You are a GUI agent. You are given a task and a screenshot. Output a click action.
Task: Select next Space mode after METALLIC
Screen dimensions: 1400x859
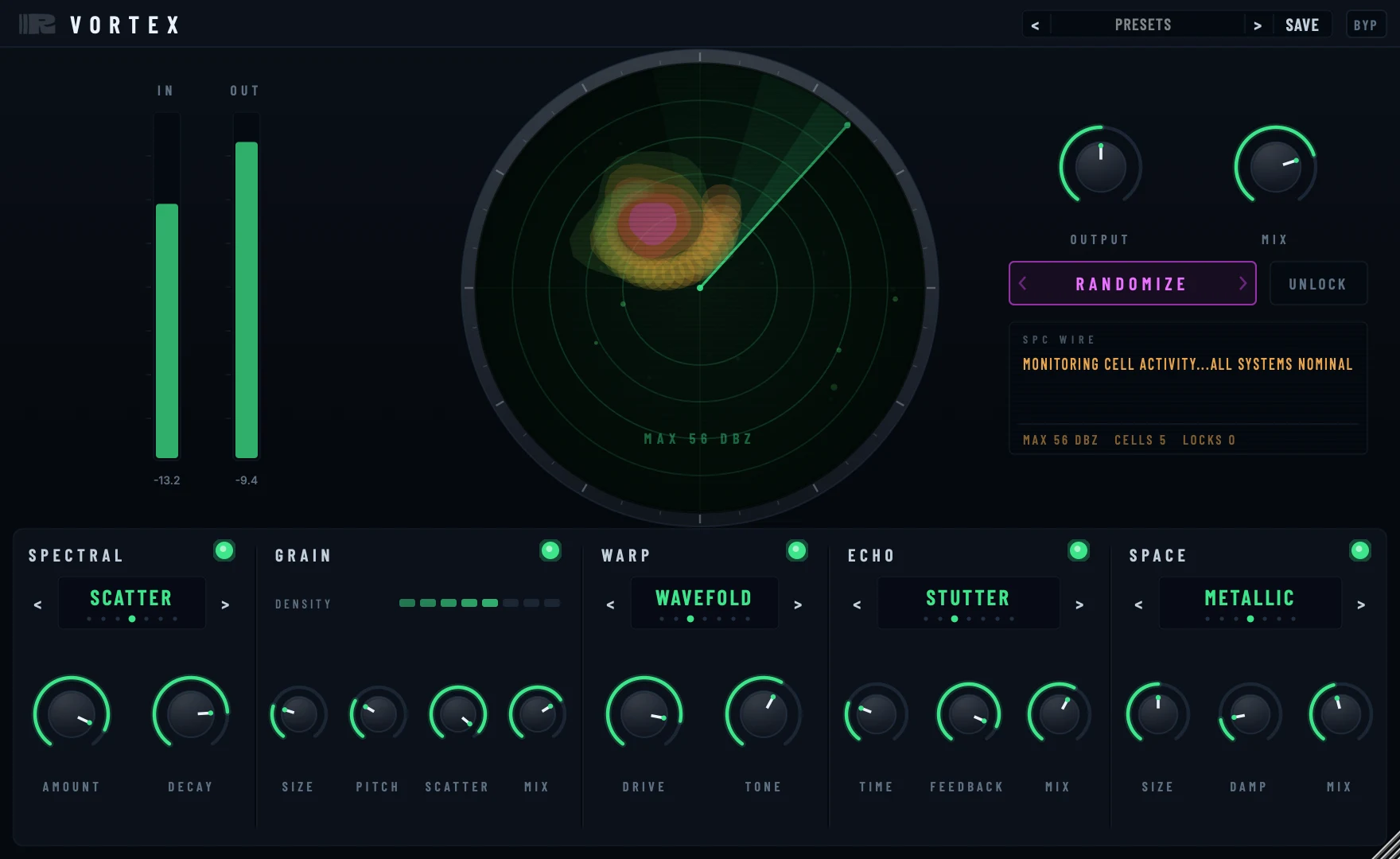click(1361, 605)
